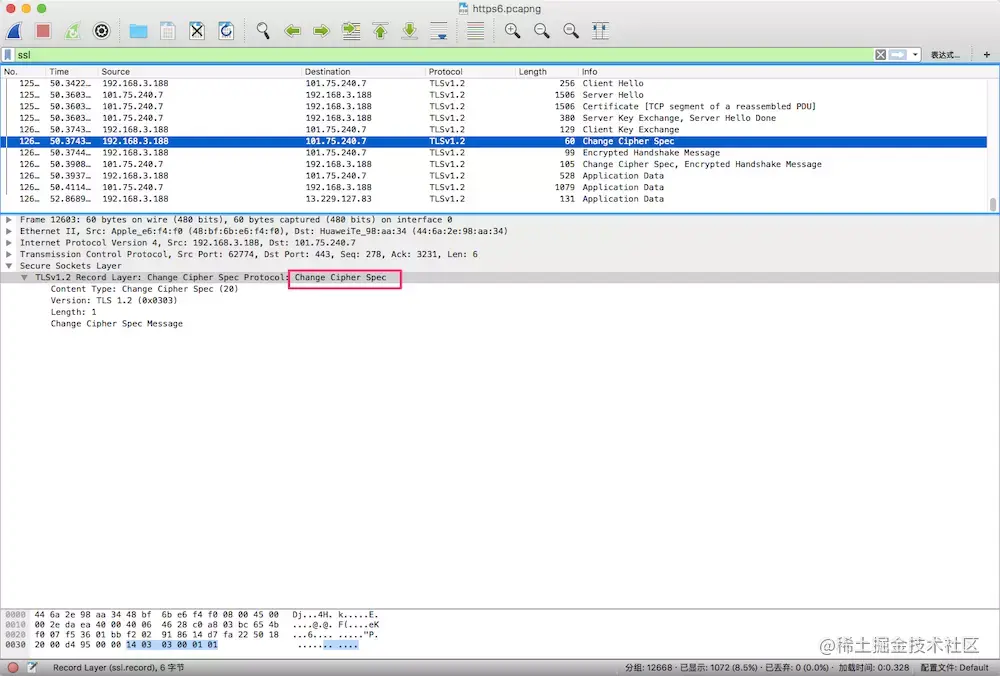Expand Internet Protocol Version 4 node
The height and width of the screenshot is (676, 1000).
[9, 243]
